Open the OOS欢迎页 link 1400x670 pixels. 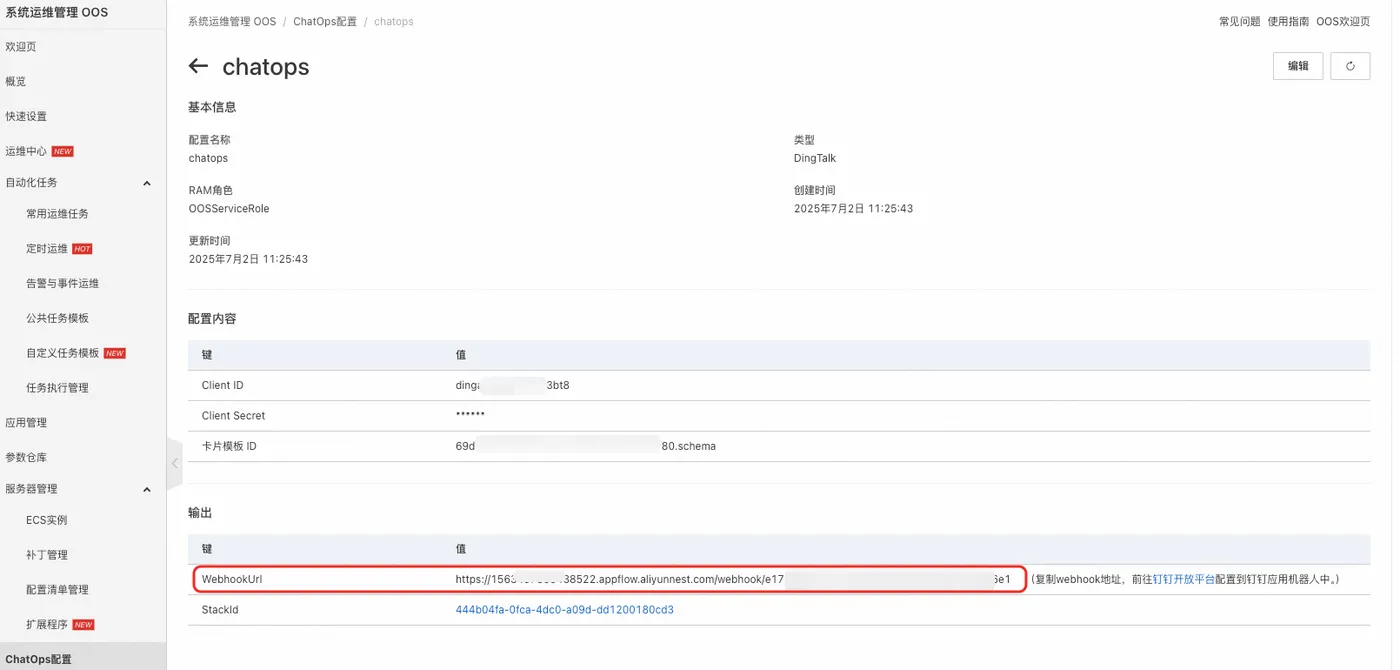[1343, 21]
